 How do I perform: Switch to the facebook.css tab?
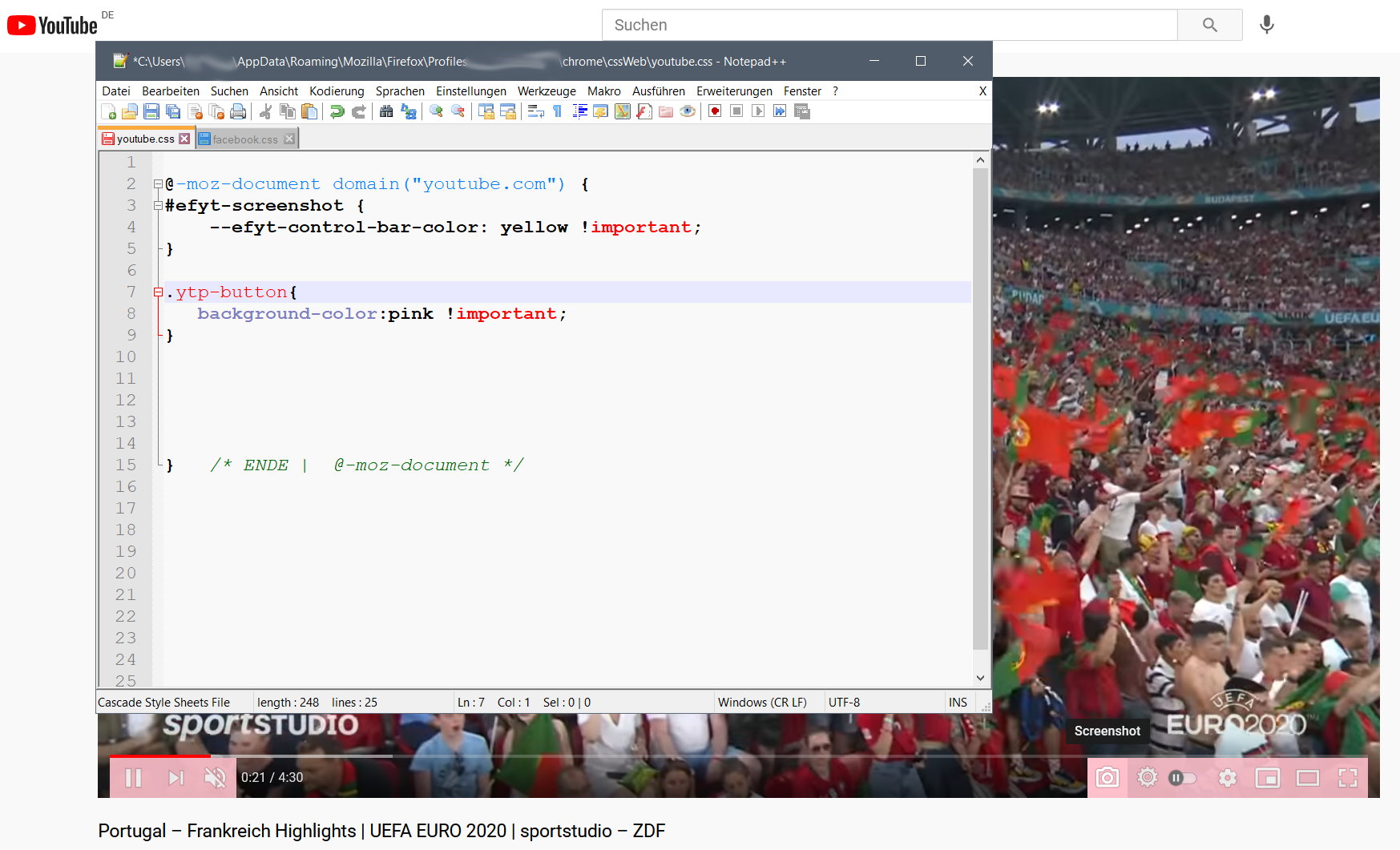coord(245,139)
